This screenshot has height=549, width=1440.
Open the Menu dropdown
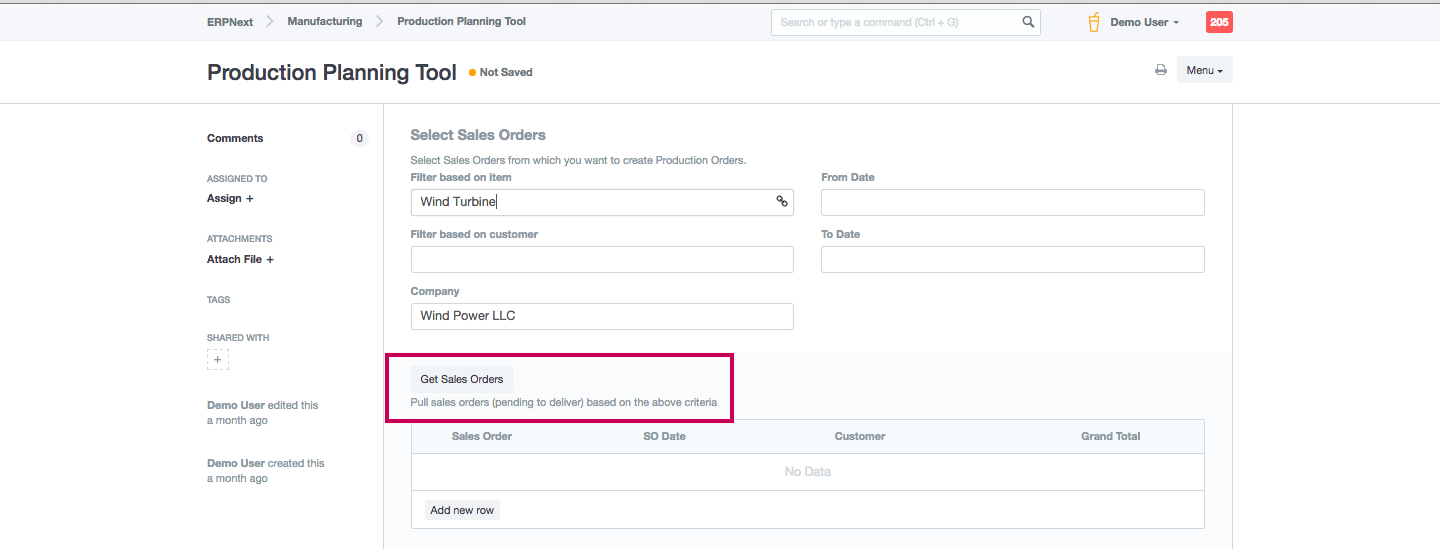[1204, 70]
